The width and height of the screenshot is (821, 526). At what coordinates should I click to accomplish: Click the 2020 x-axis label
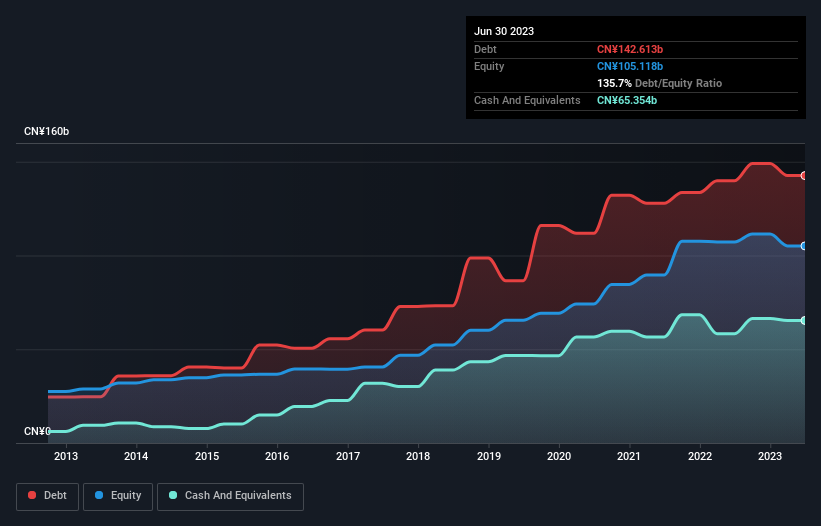(559, 456)
